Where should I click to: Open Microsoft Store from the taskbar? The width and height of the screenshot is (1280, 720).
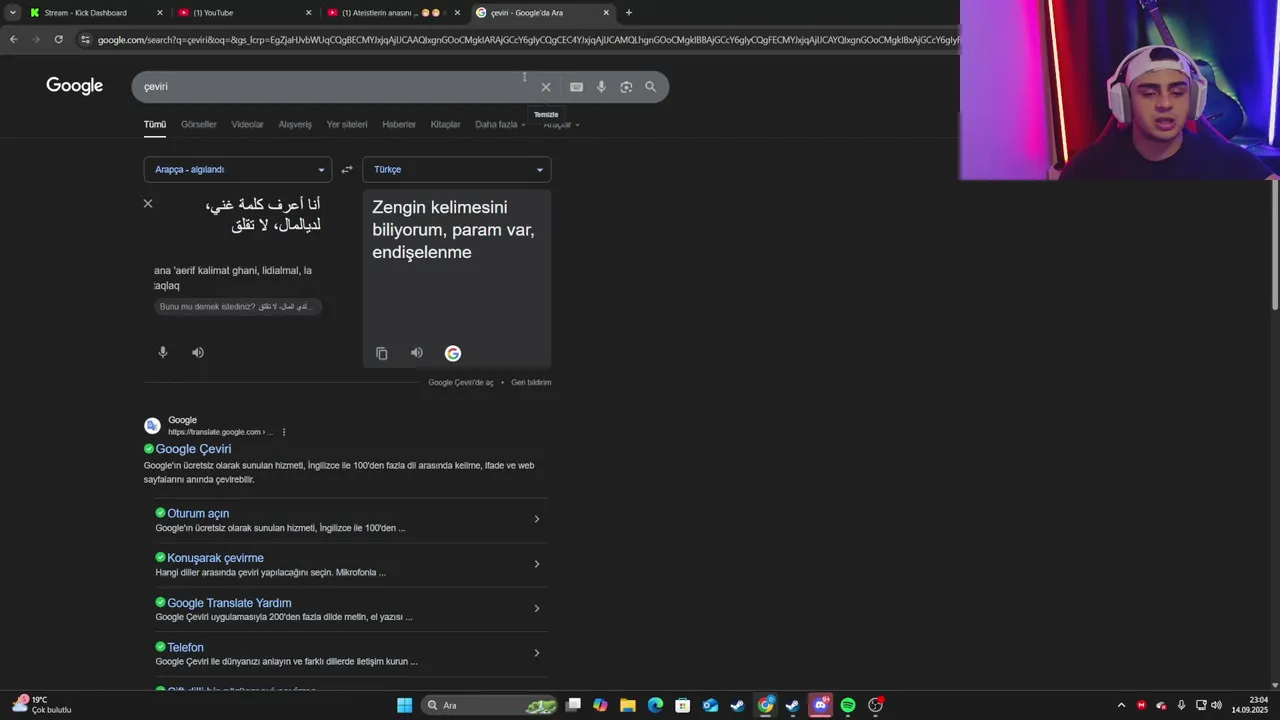pyautogui.click(x=683, y=705)
